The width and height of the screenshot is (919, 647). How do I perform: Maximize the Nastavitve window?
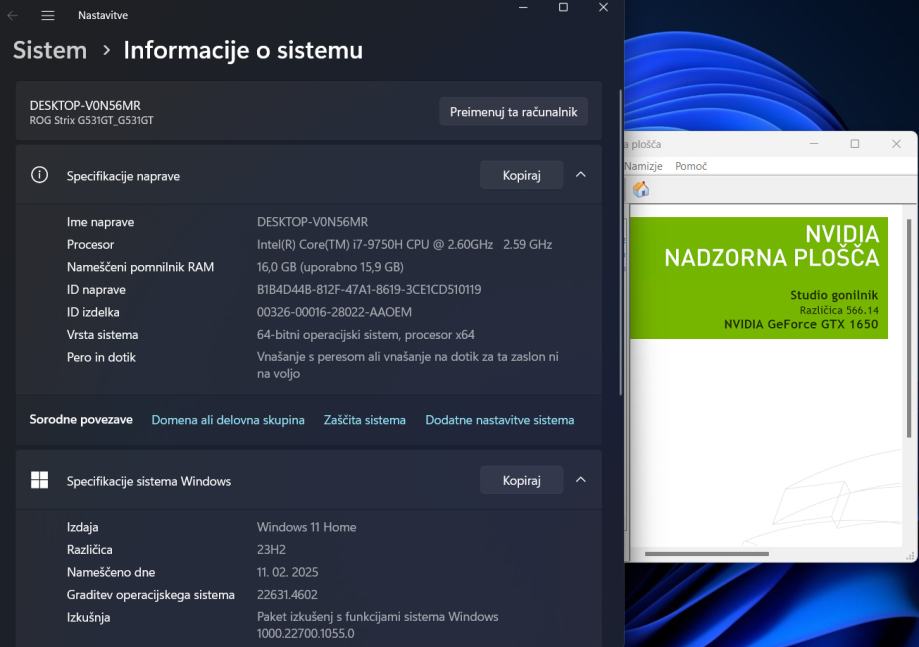coord(563,7)
